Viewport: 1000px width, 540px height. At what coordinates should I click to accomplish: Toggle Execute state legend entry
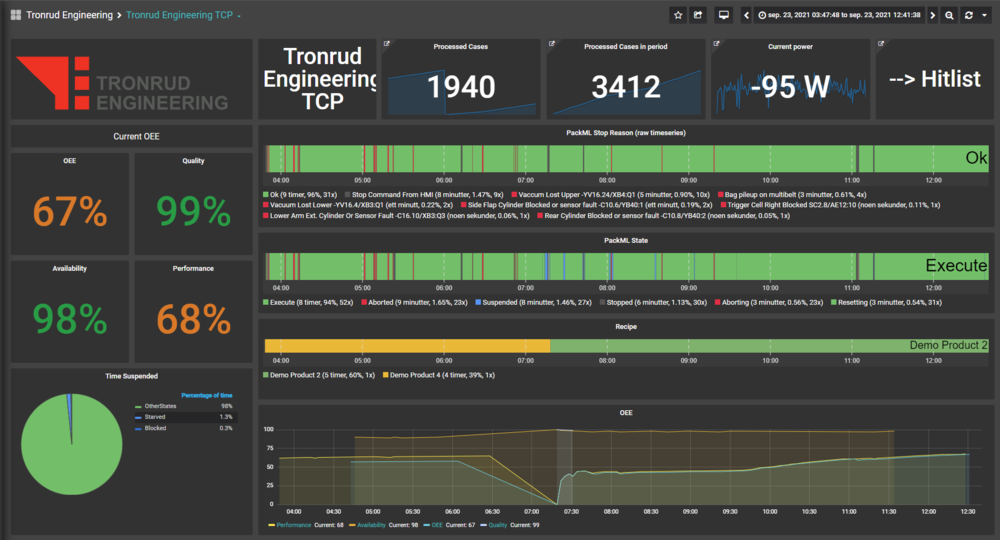click(308, 302)
